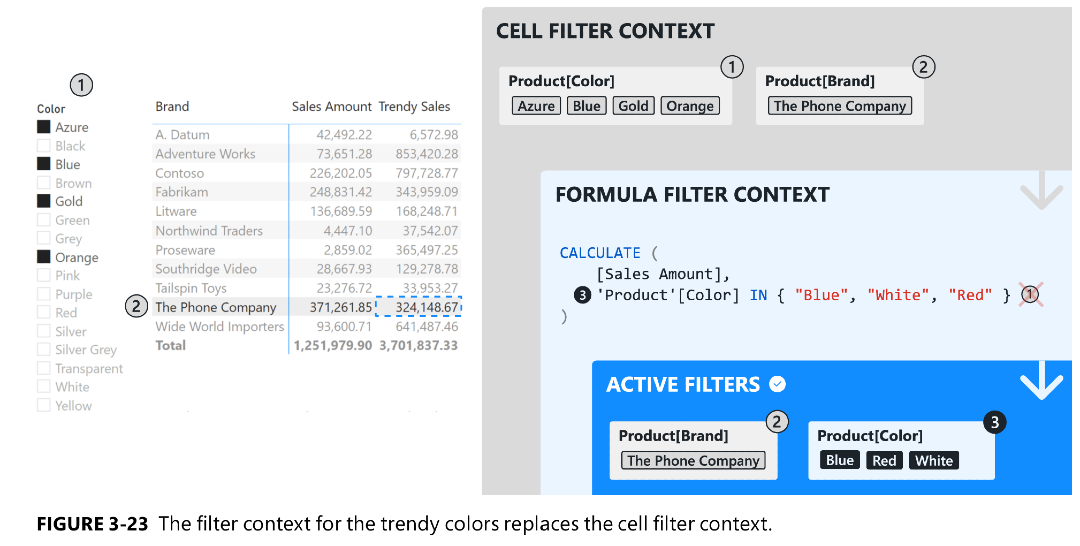This screenshot has width=1080, height=546.
Task: Toggle the Gold color checkbox
Action: (44, 202)
